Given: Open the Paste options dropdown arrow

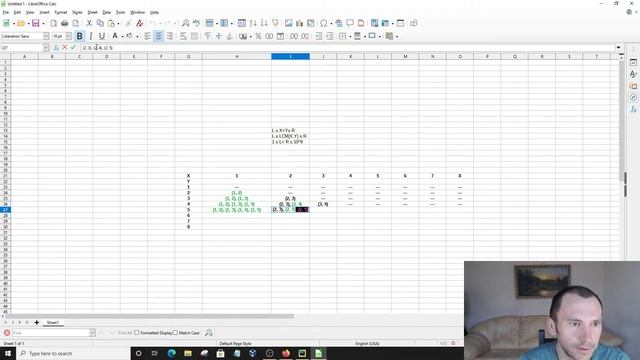Looking at the screenshot, I should click(118, 23).
